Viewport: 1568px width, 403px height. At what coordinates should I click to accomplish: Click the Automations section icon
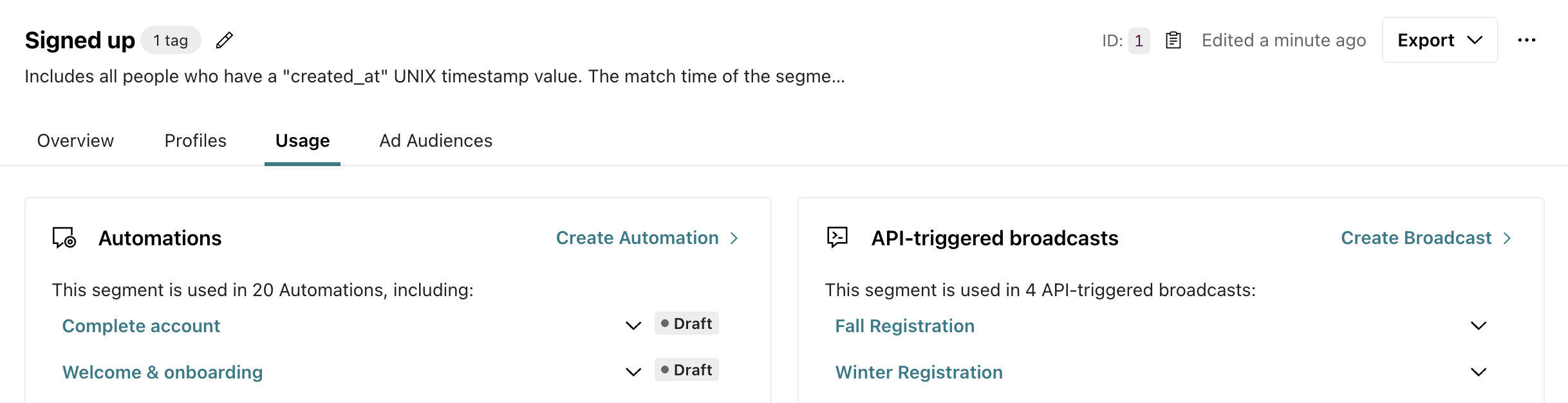64,238
